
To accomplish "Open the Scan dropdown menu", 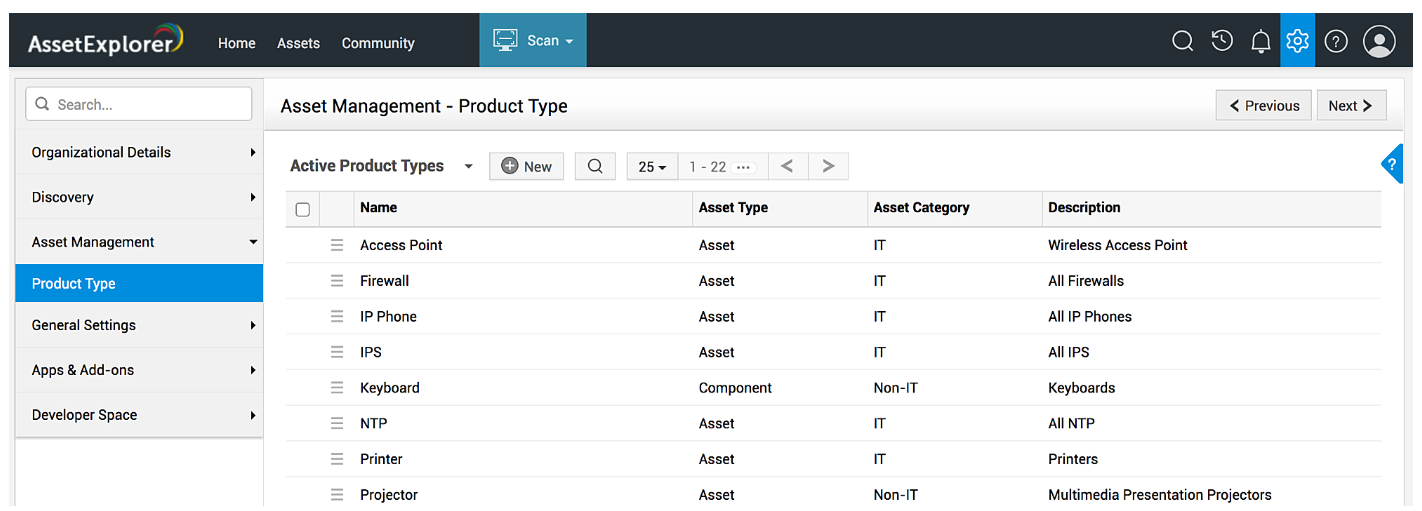I will pos(533,41).
